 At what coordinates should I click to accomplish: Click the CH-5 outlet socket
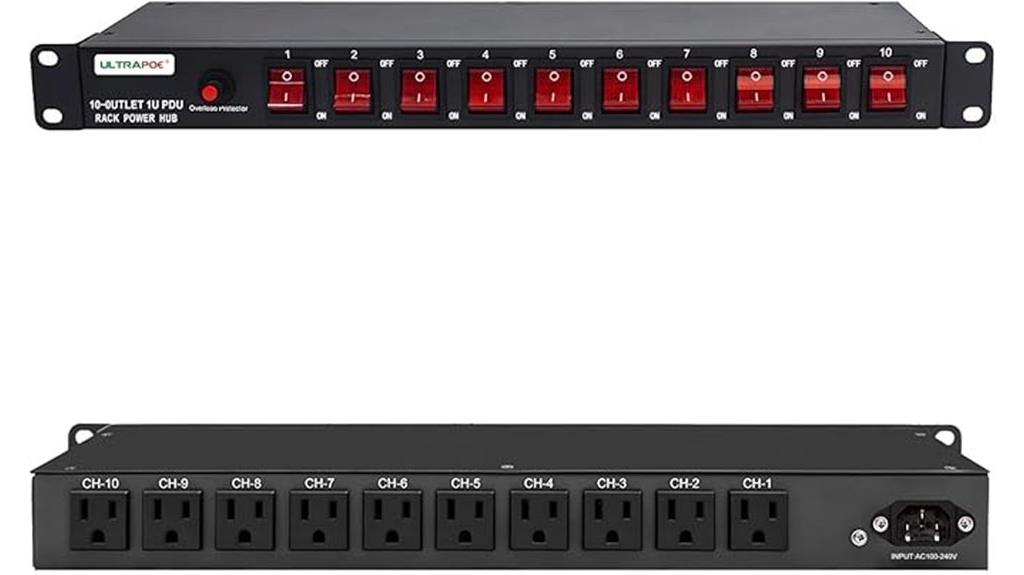click(x=465, y=521)
